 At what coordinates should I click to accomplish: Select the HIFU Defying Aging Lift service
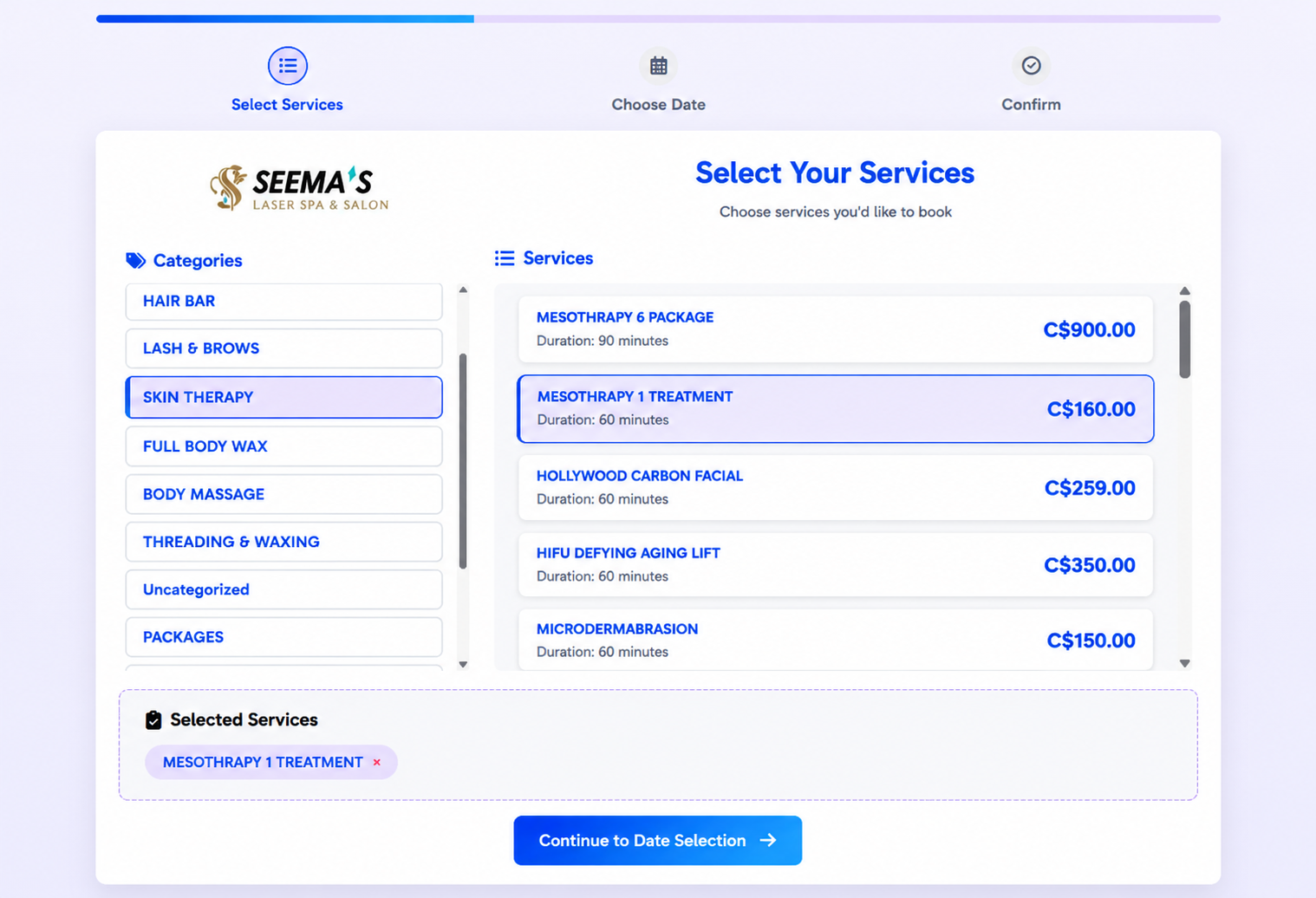click(836, 565)
